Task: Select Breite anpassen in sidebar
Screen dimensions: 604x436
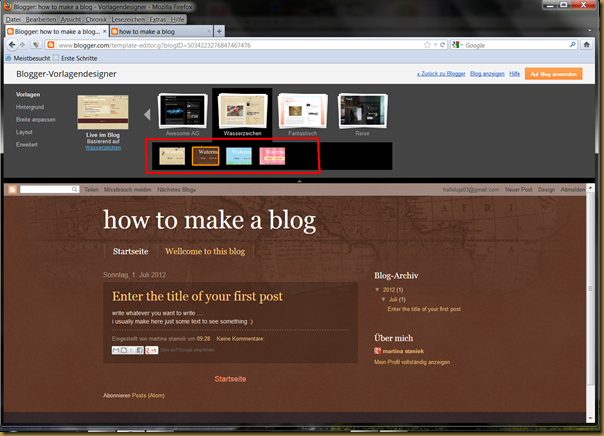Action: pos(35,120)
